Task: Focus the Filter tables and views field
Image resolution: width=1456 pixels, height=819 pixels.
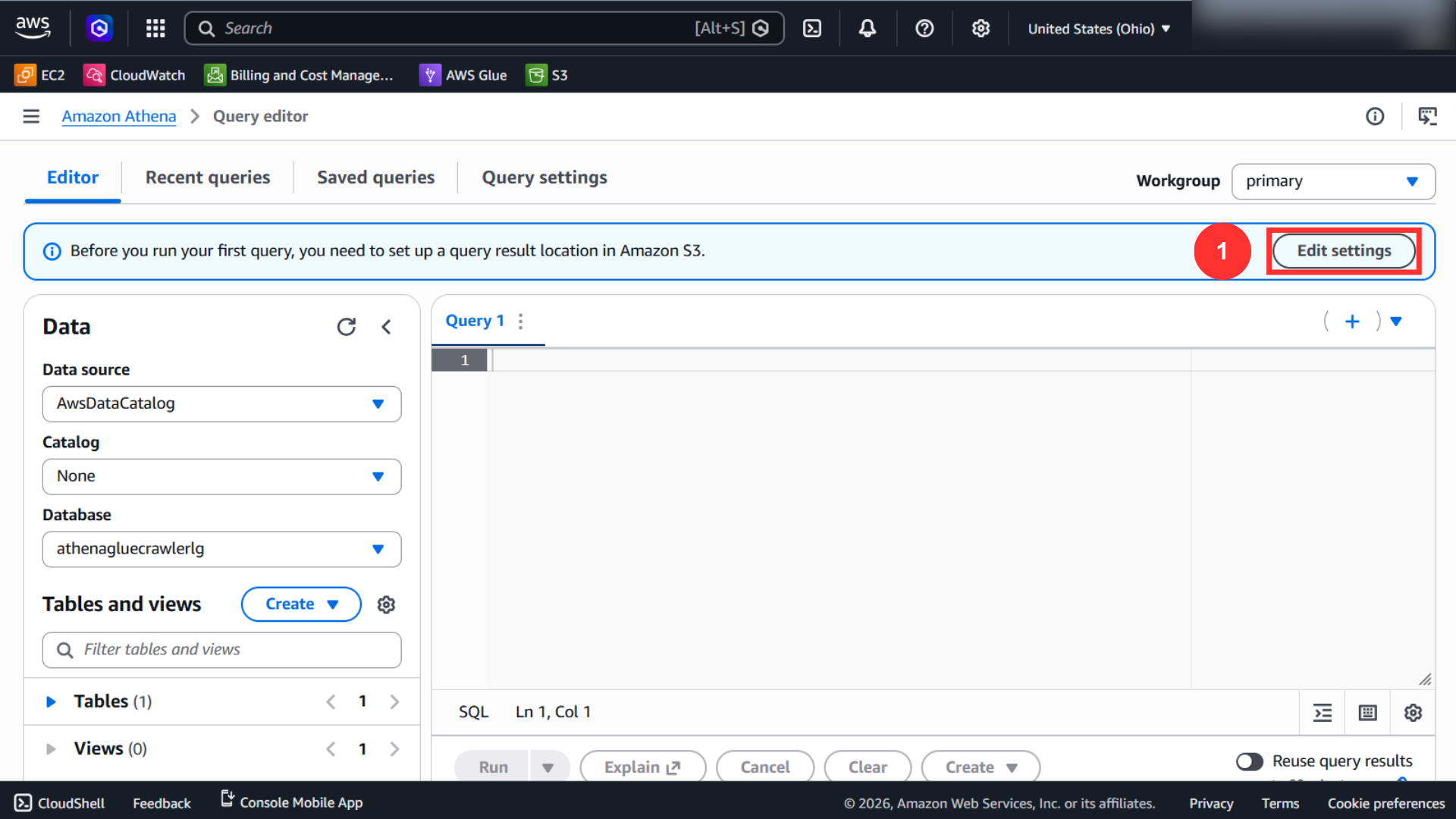Action: [x=221, y=650]
